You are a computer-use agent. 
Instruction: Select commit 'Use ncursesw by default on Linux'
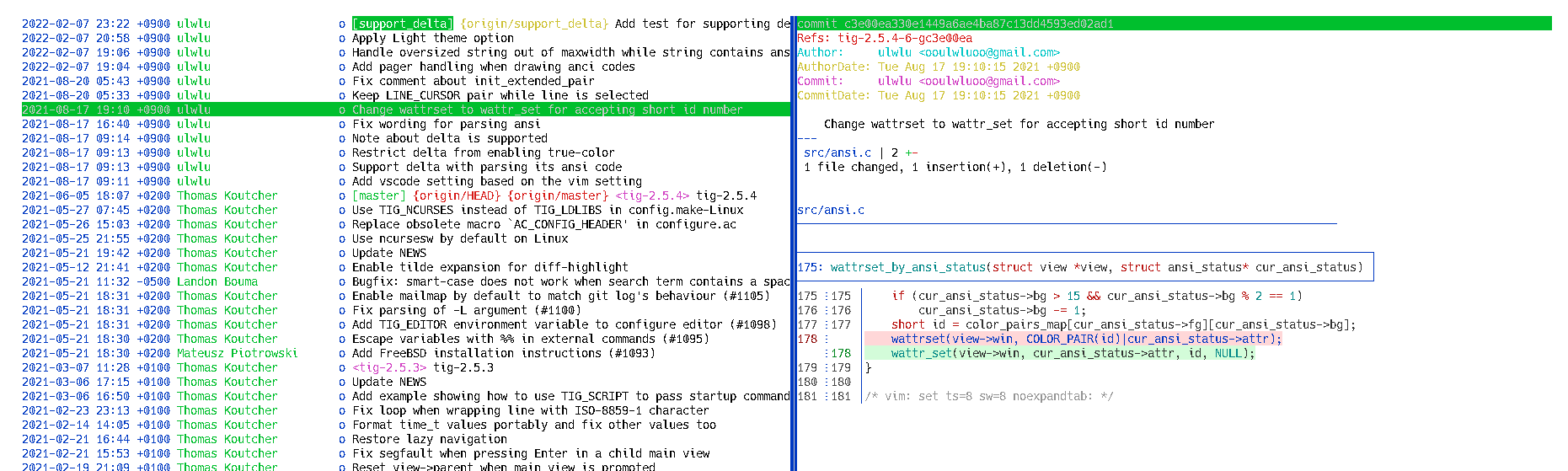point(405,238)
